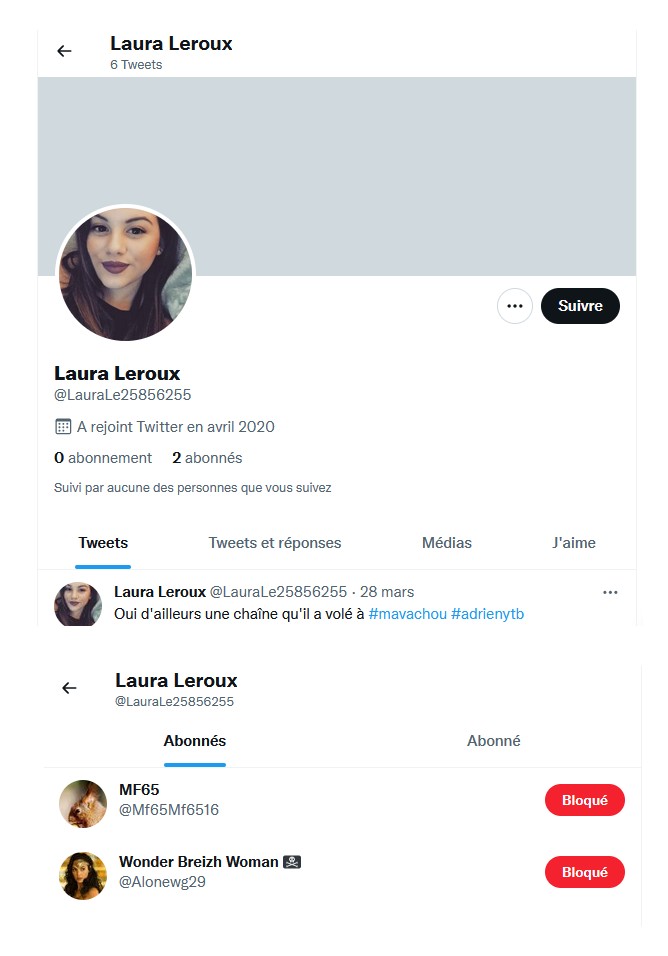Viewport: 668px width, 956px height.
Task: Select the J'aime tab
Action: (x=574, y=543)
